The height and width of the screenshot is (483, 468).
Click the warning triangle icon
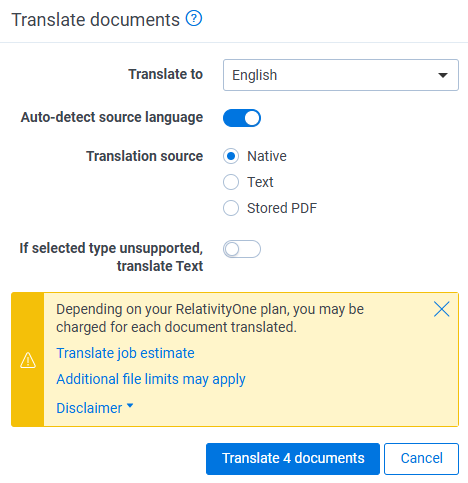pos(28,360)
